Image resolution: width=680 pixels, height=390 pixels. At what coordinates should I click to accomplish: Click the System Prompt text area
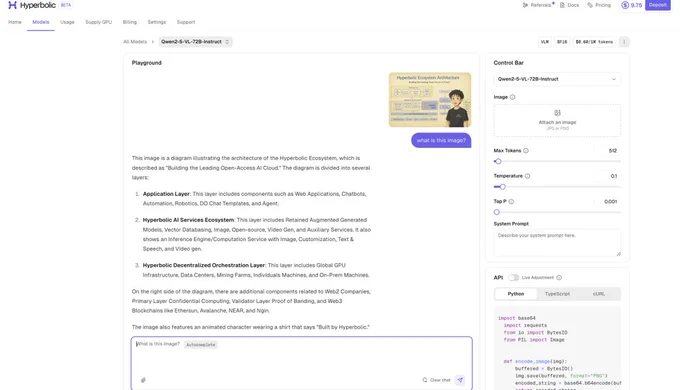click(557, 243)
